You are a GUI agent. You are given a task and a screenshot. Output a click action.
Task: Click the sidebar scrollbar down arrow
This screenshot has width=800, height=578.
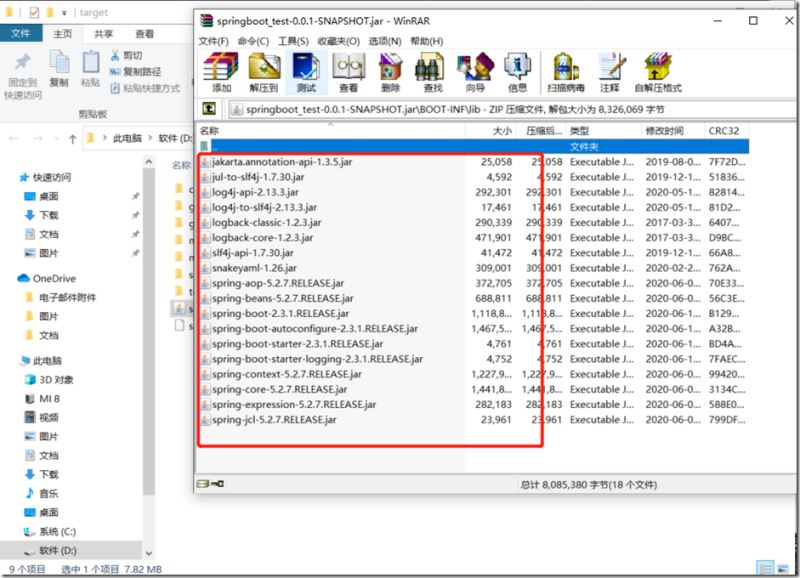(148, 553)
